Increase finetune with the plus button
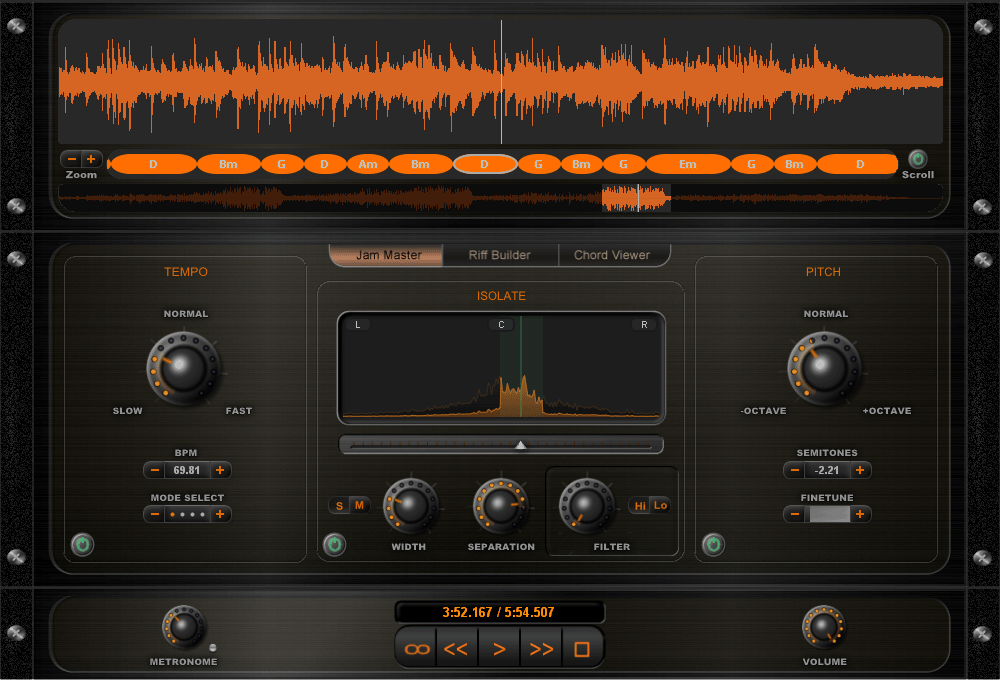Image resolution: width=1000 pixels, height=680 pixels. coord(860,514)
